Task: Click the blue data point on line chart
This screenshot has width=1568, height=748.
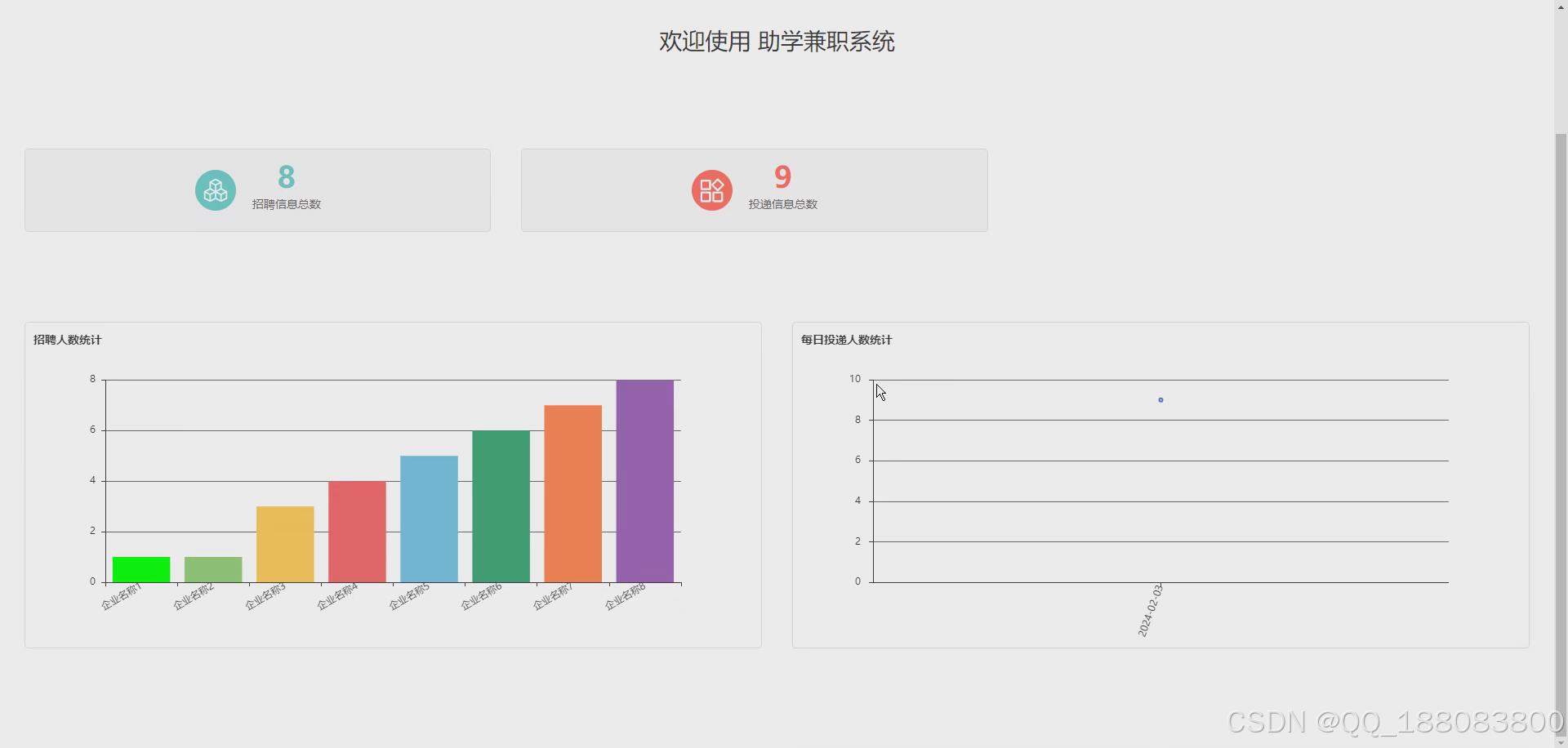Action: 1160,400
